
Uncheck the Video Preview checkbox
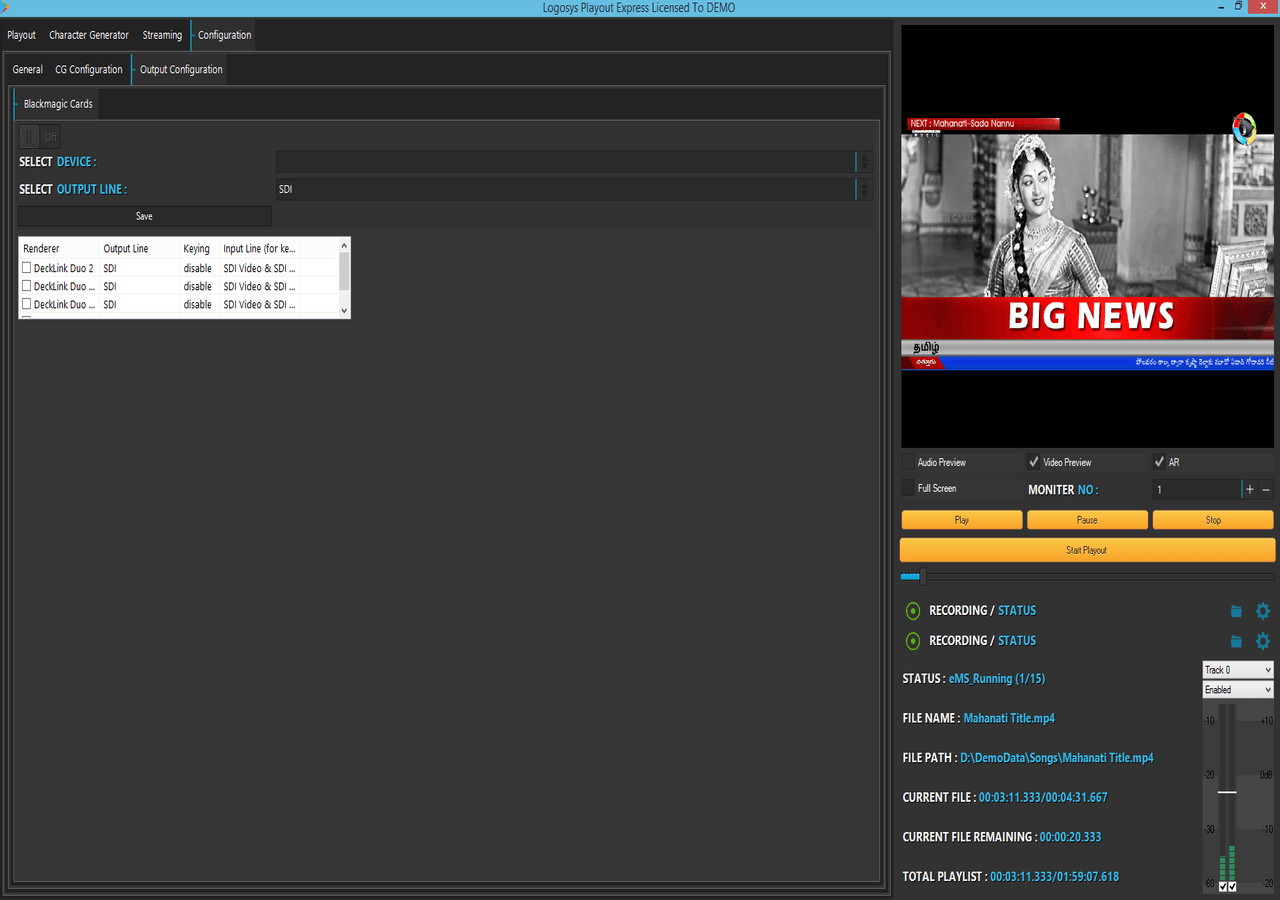(x=1034, y=463)
